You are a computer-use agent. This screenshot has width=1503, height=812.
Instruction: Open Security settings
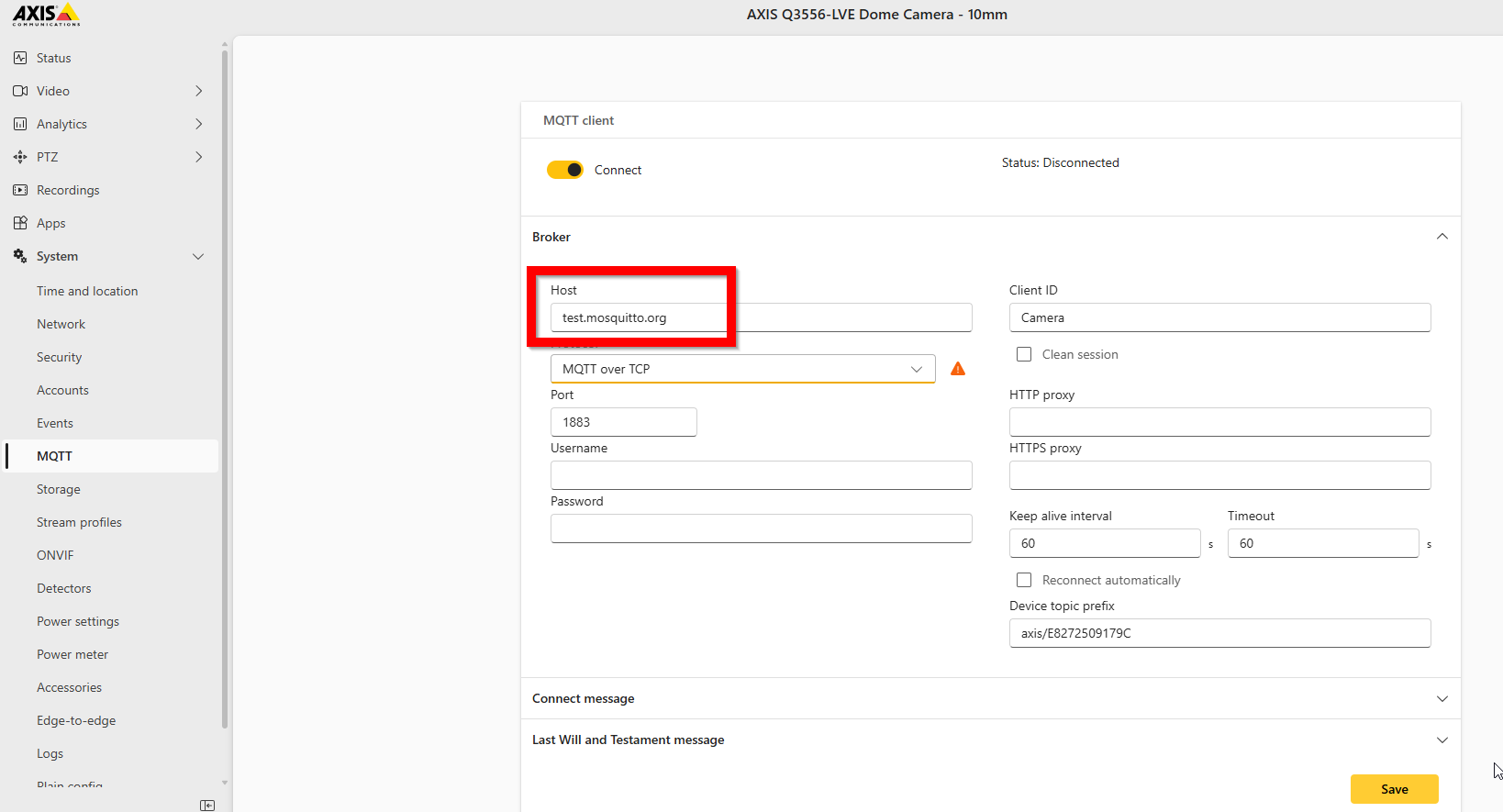(60, 357)
